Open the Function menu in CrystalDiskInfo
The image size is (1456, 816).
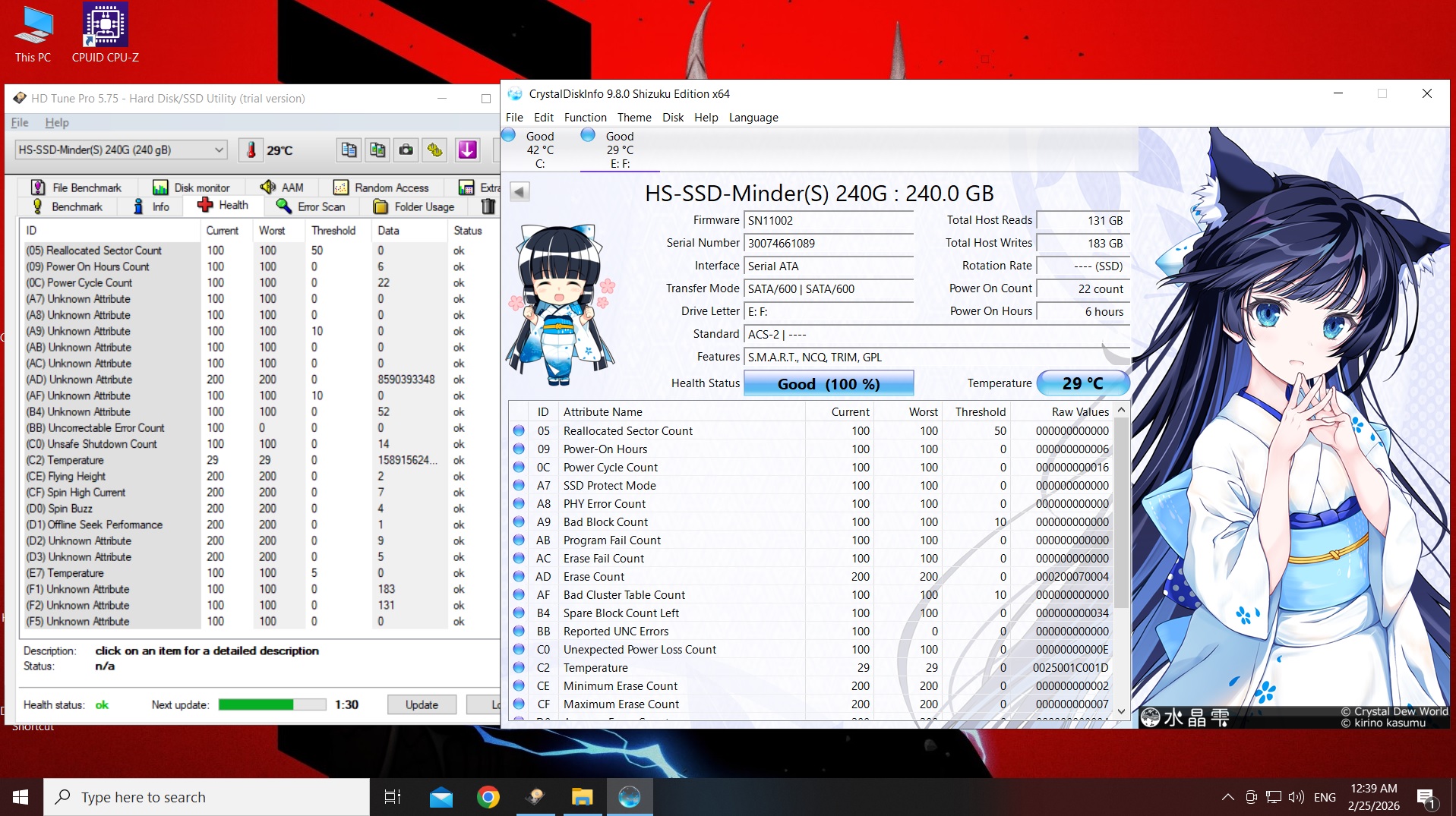coord(585,118)
